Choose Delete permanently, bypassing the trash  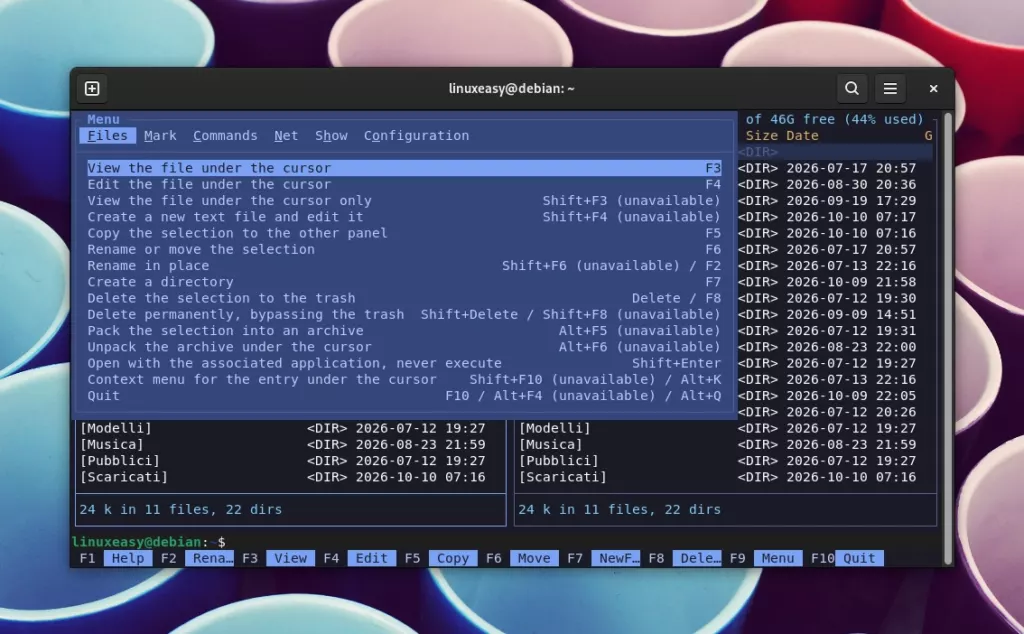(404, 315)
